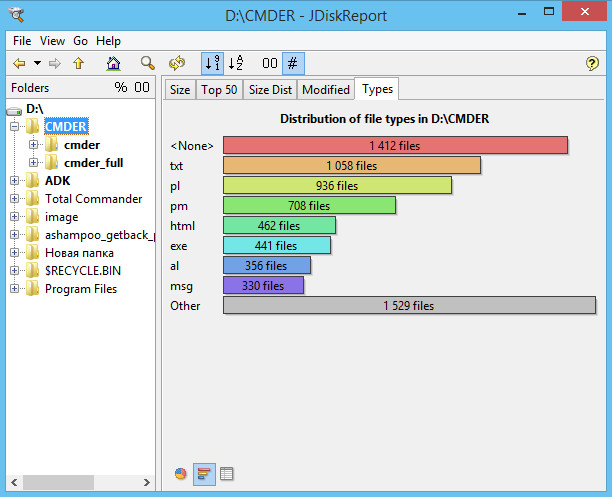Screen dimensions: 612x497
Task: Click the yellow pl 936 files bar
Action: pos(337,185)
